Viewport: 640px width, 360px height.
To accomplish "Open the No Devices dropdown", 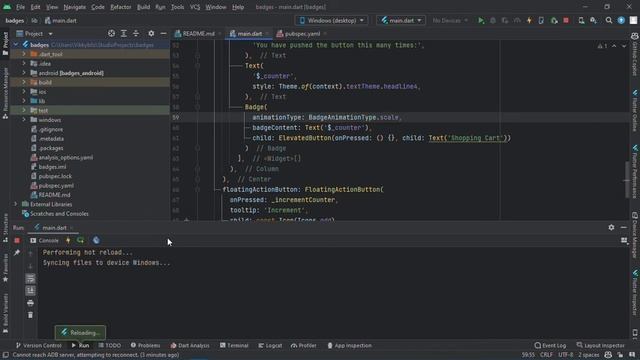I will pyautogui.click(x=450, y=20).
